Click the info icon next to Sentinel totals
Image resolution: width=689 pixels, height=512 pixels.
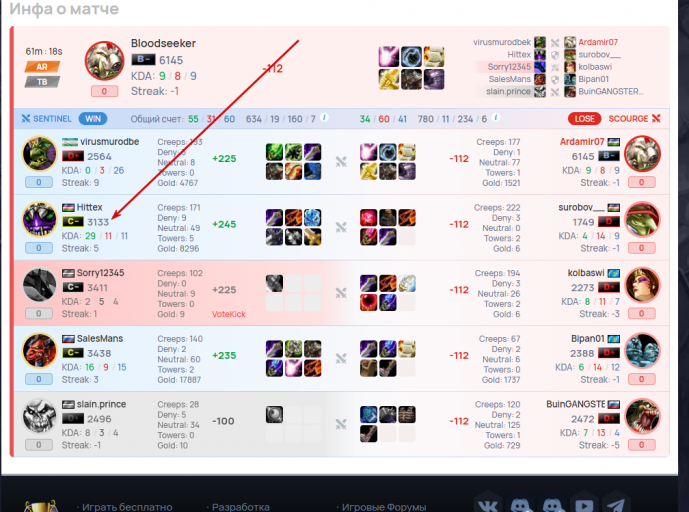(x=324, y=117)
